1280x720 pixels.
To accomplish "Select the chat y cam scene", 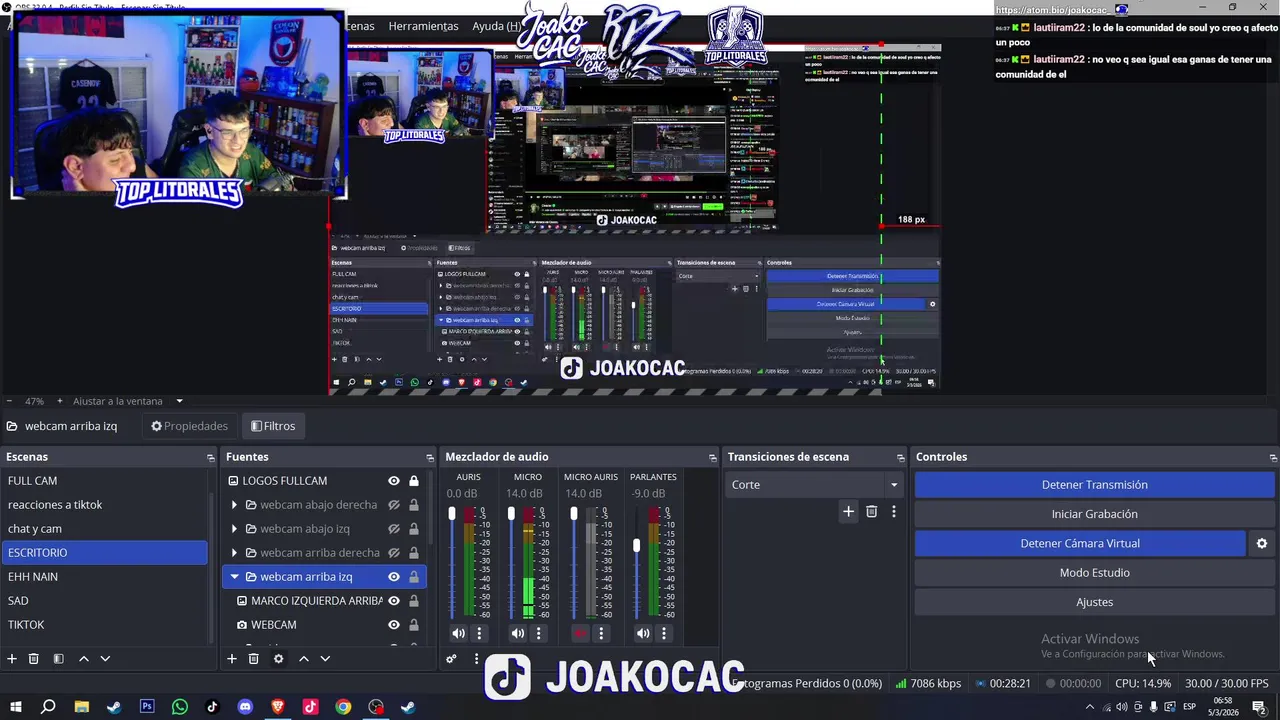I will coord(104,529).
